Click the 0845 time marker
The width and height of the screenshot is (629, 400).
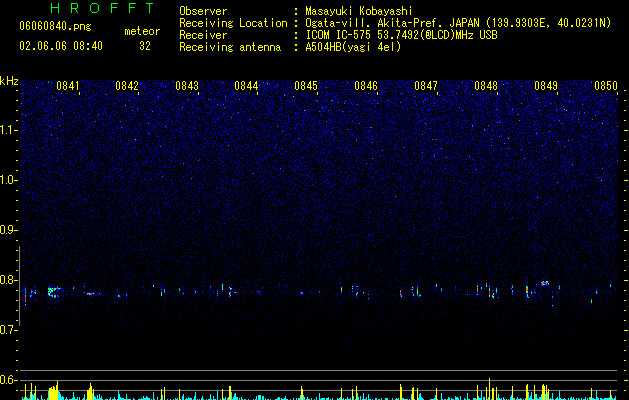[306, 86]
